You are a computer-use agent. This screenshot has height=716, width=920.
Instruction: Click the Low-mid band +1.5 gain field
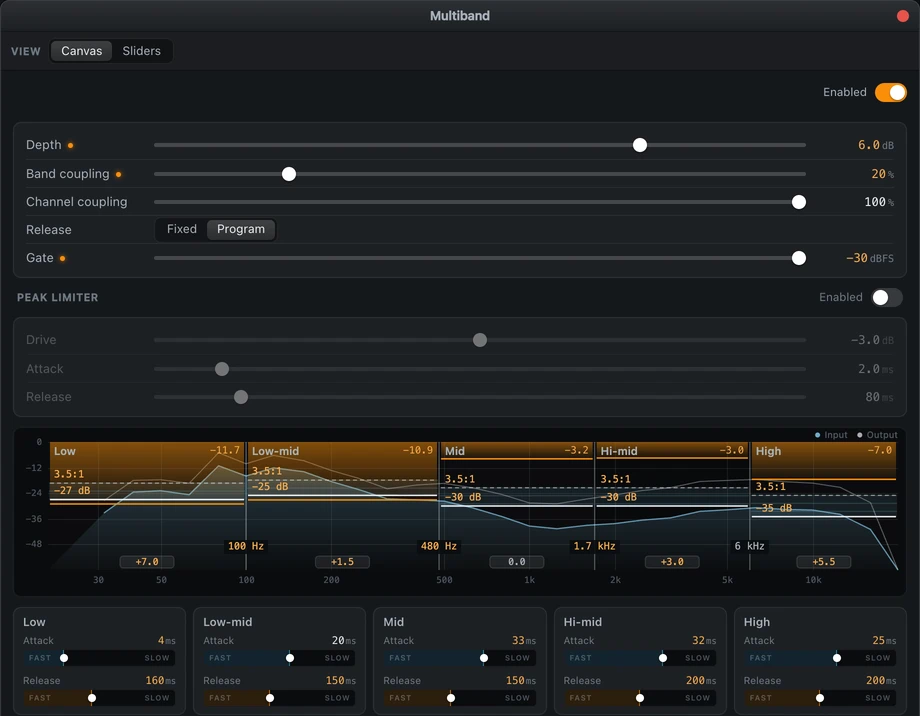coord(342,562)
